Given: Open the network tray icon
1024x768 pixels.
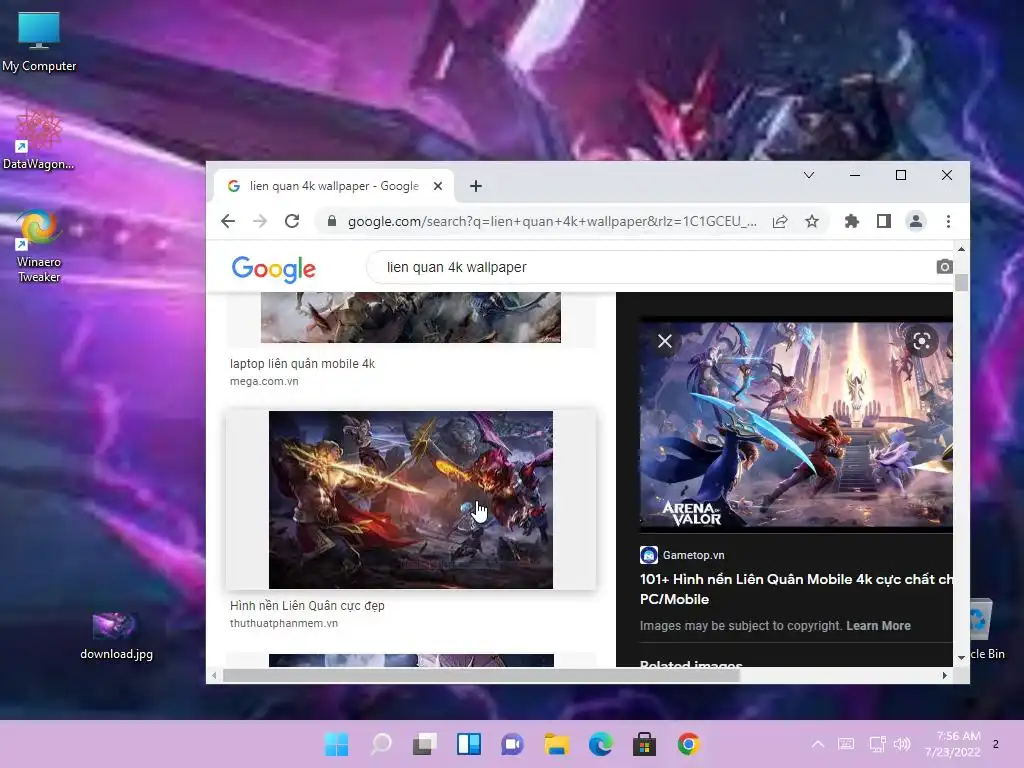Looking at the screenshot, I should pyautogui.click(x=877, y=744).
